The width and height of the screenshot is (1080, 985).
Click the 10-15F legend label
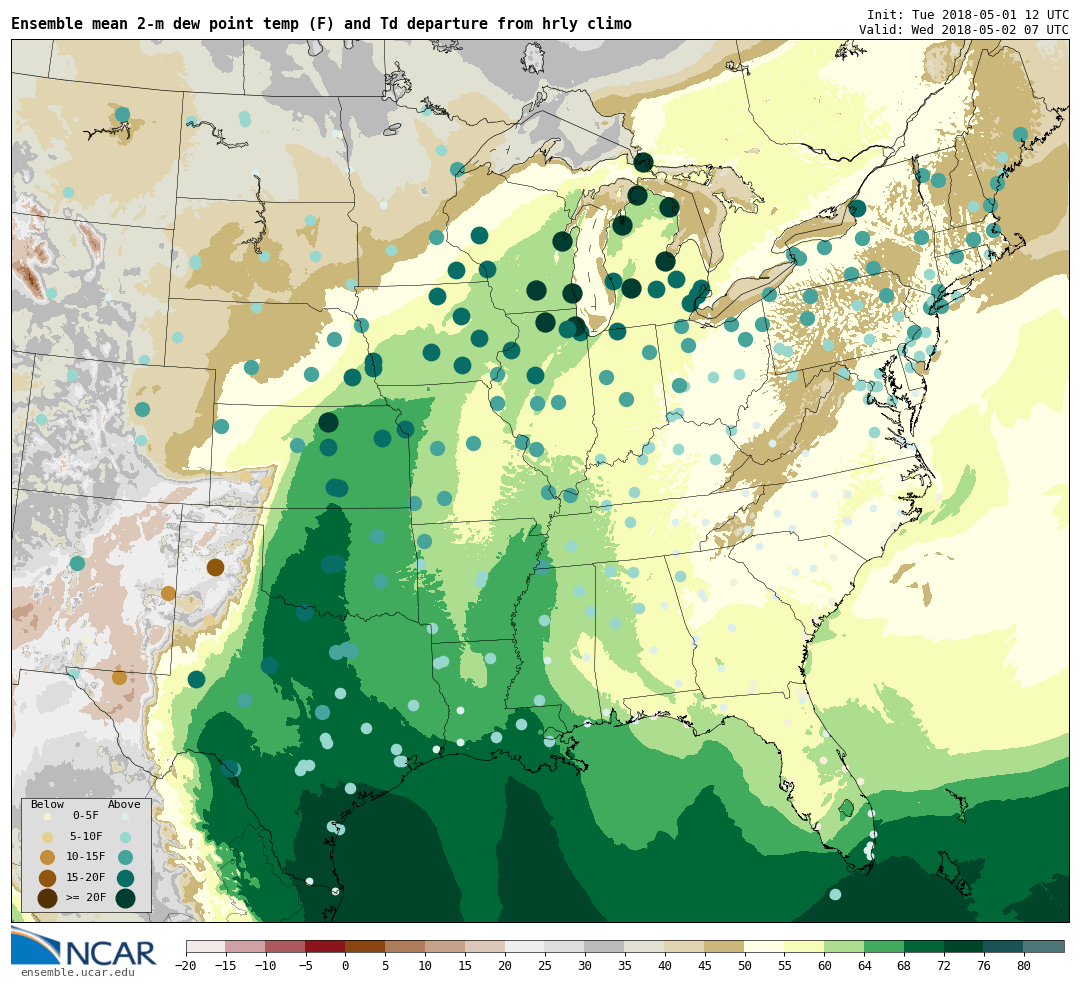point(86,857)
